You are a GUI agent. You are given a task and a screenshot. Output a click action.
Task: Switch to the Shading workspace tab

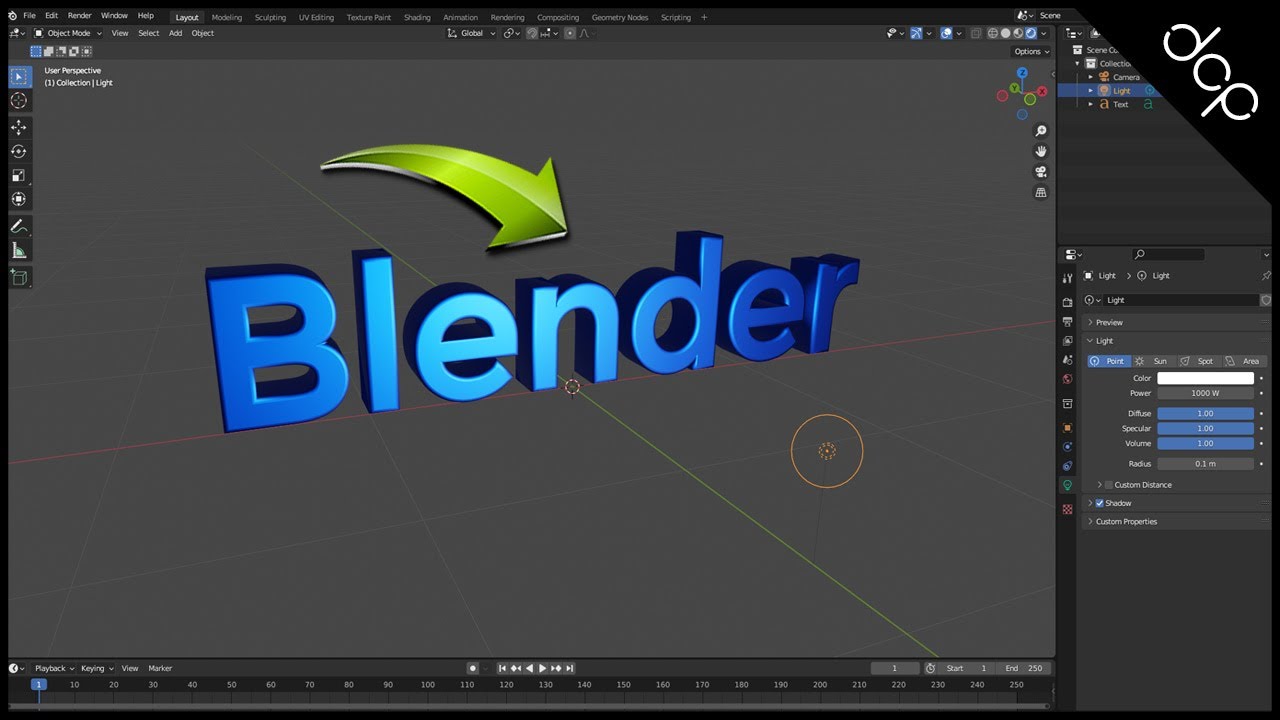(417, 17)
